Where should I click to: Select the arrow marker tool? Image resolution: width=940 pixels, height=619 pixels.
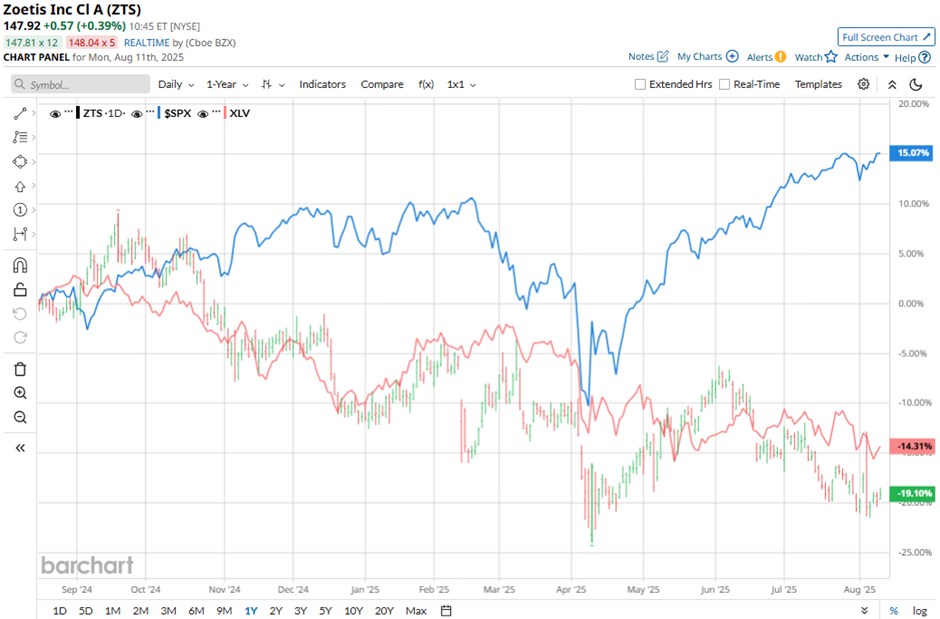(20, 186)
